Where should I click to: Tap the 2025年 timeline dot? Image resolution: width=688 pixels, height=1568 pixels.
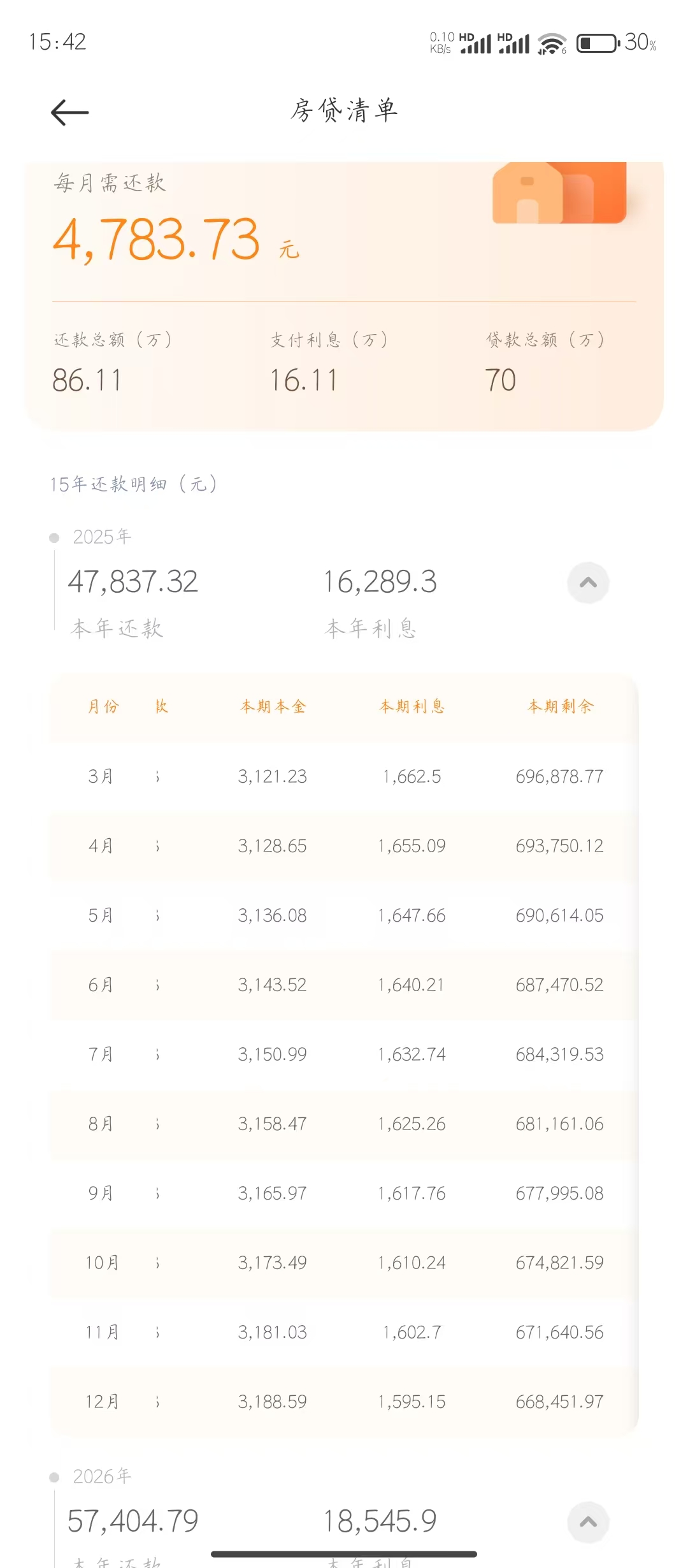click(x=54, y=538)
